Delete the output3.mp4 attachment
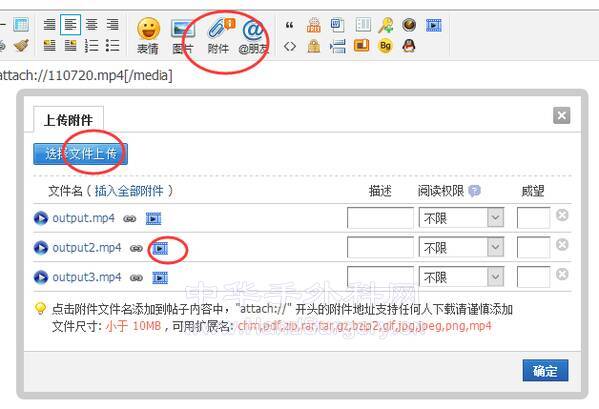599x409 pixels. 562,274
